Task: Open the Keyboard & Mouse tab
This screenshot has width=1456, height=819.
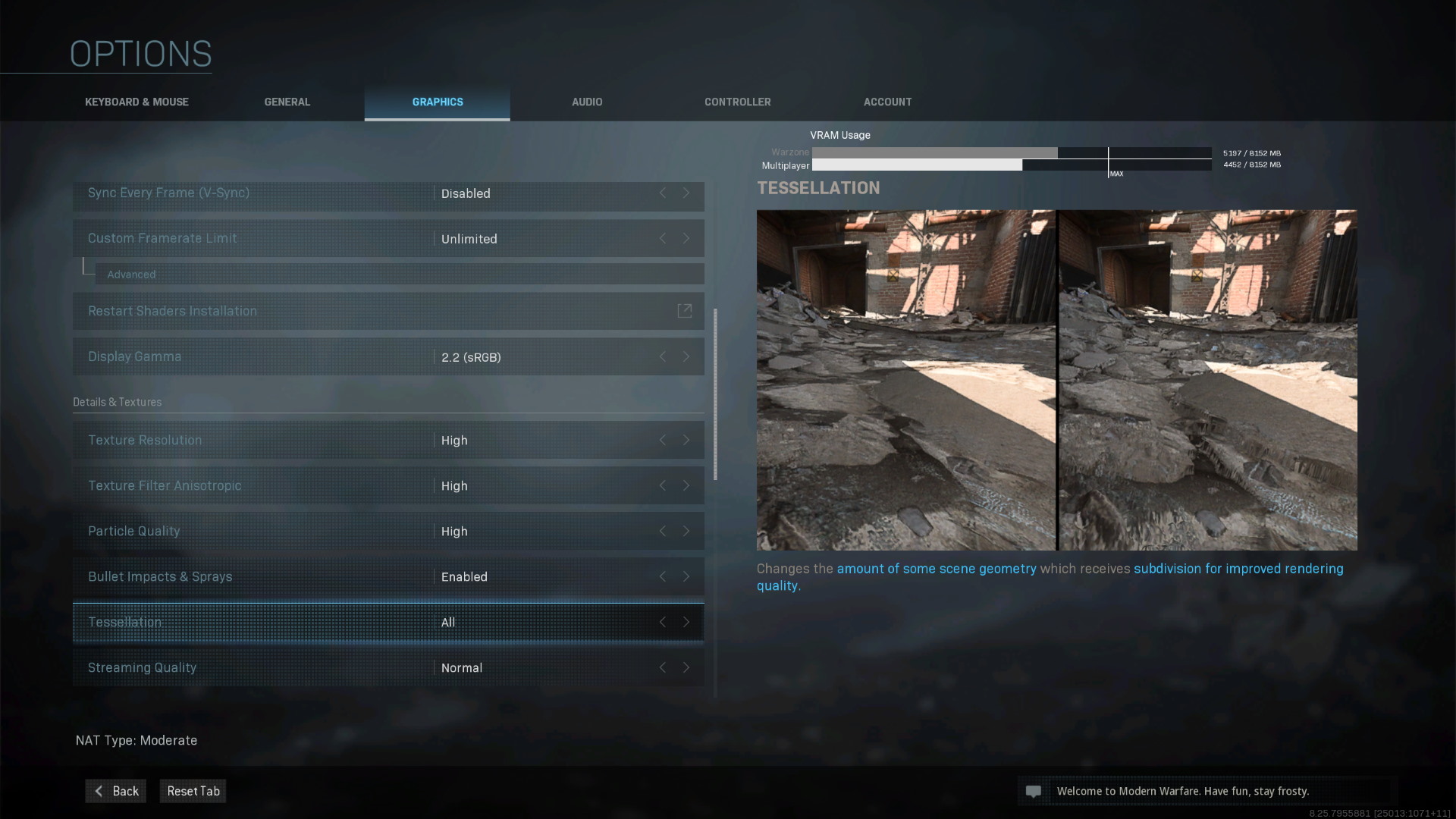Action: pyautogui.click(x=136, y=102)
